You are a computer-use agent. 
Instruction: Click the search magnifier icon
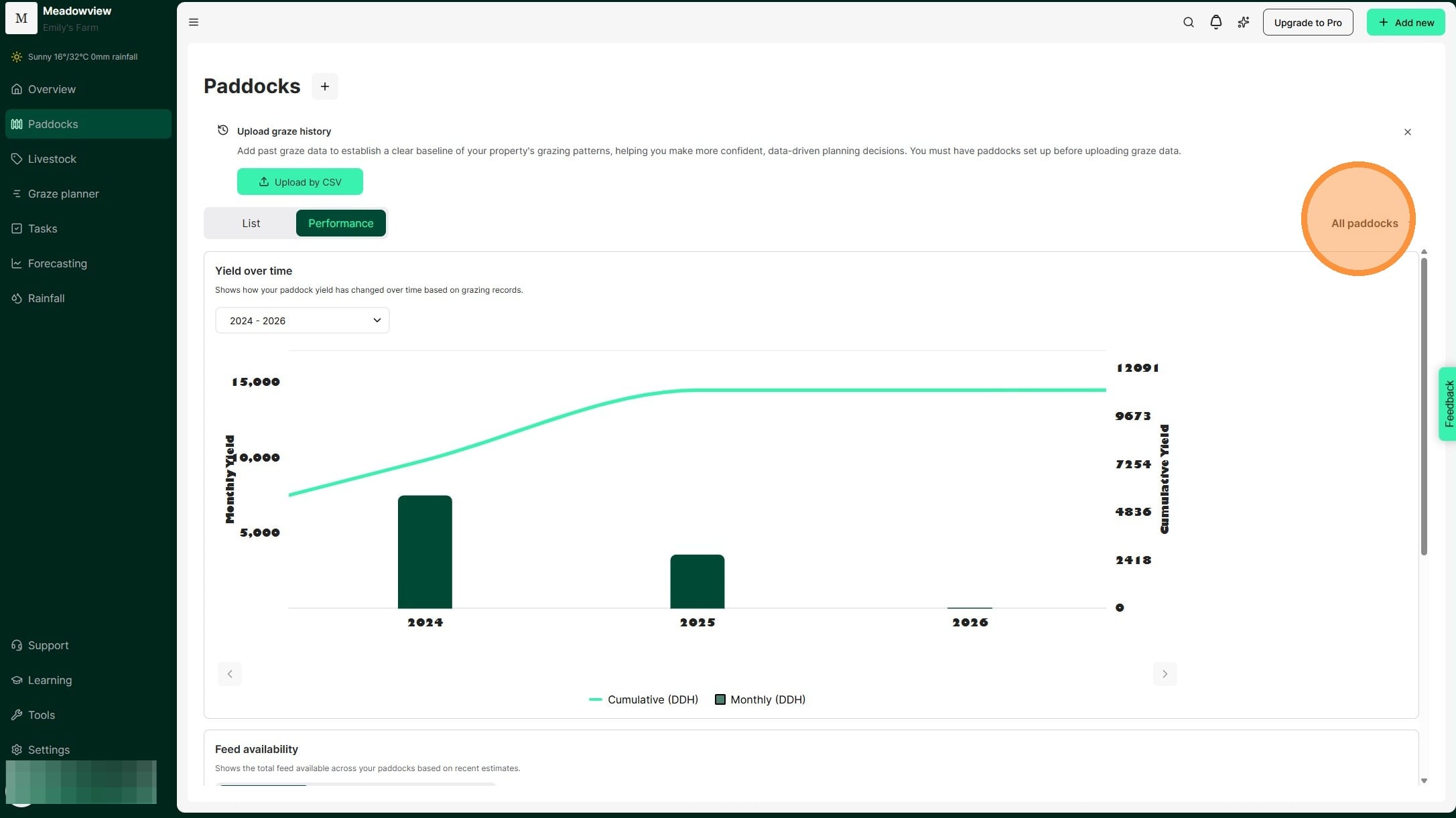(1188, 22)
